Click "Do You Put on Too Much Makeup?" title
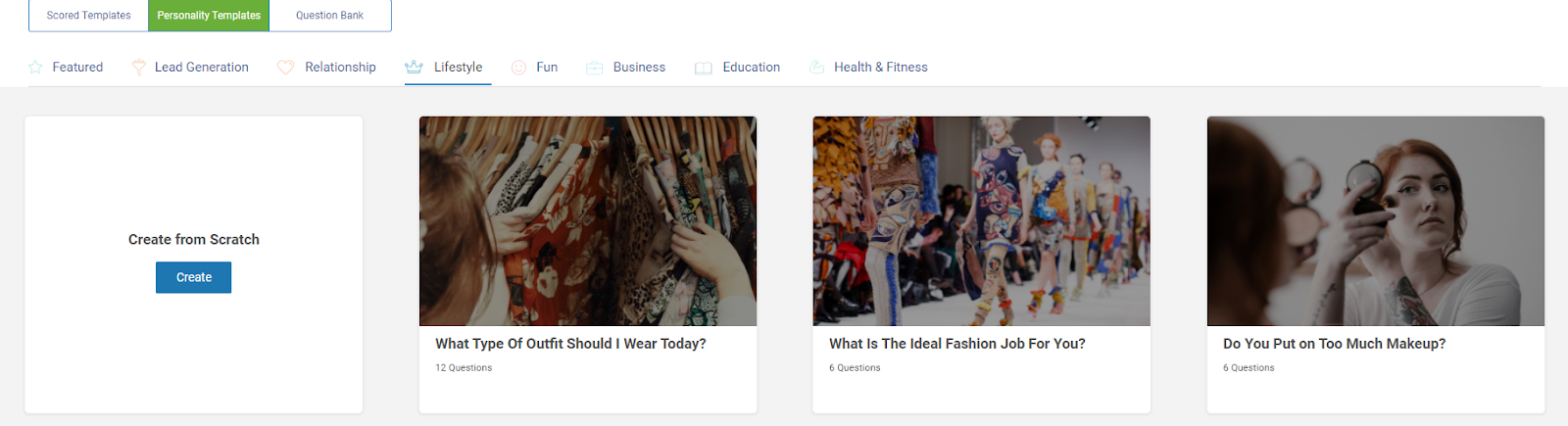The image size is (1568, 426). tap(1334, 344)
